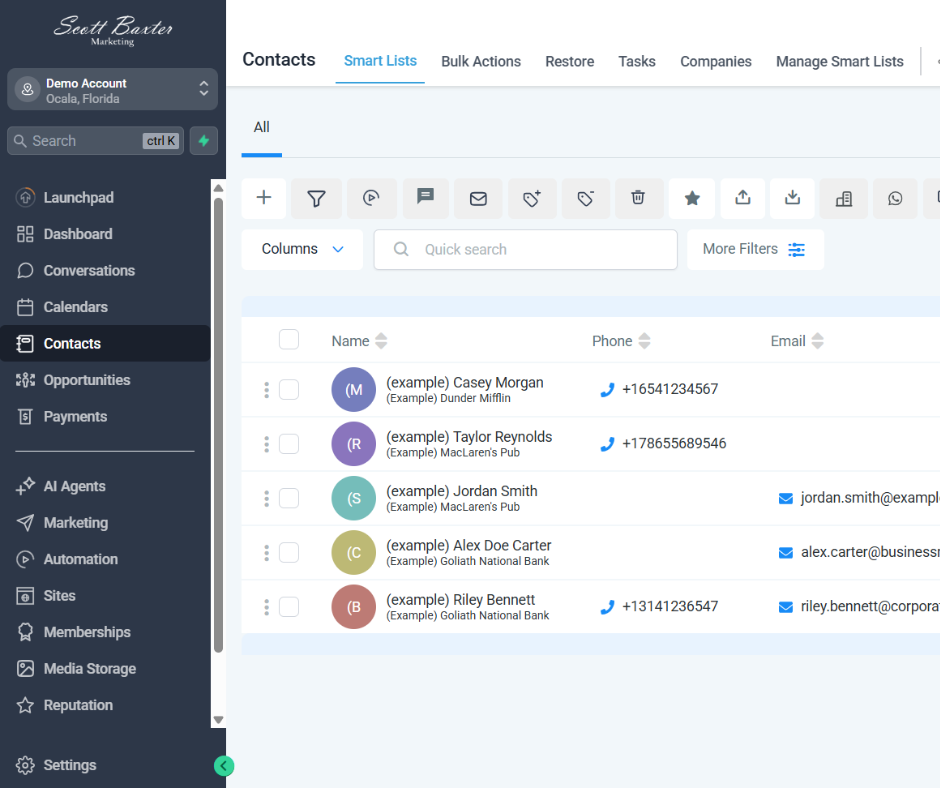The image size is (940, 788).
Task: Add a new contact with the plus icon
Action: (263, 198)
